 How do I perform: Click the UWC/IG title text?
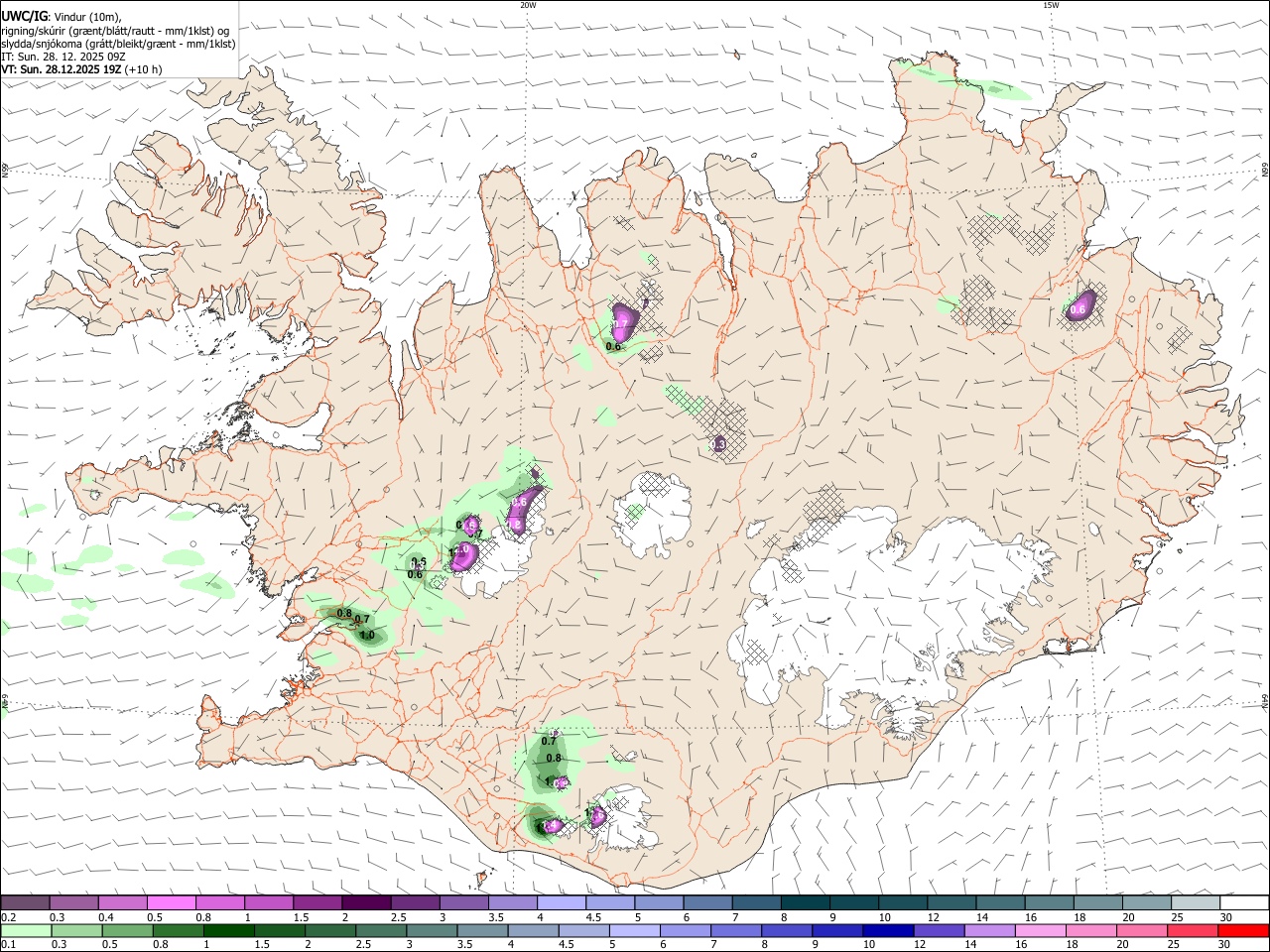[24, 16]
